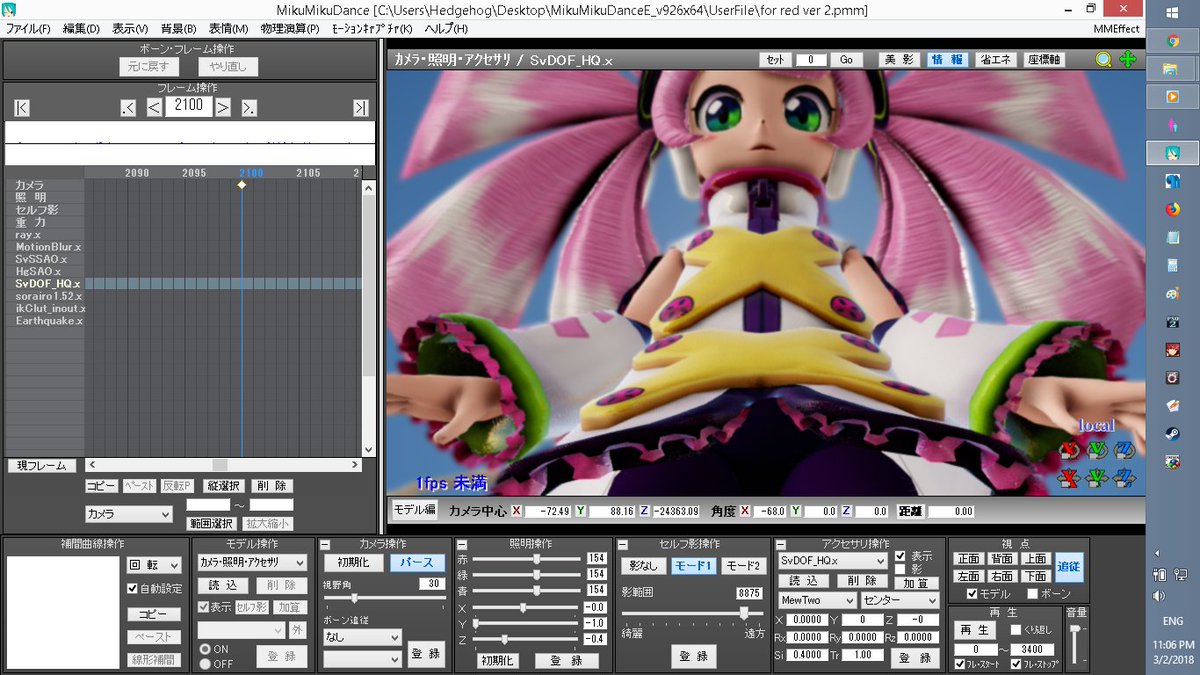Open Chrome from the taskbar
Image resolution: width=1200 pixels, height=675 pixels.
coord(1172,41)
